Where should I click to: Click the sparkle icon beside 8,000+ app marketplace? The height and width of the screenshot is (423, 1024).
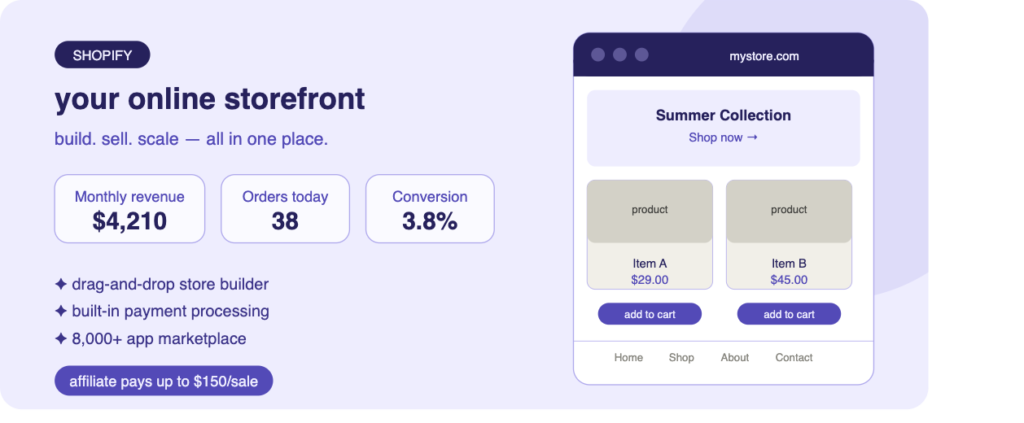[x=61, y=339]
